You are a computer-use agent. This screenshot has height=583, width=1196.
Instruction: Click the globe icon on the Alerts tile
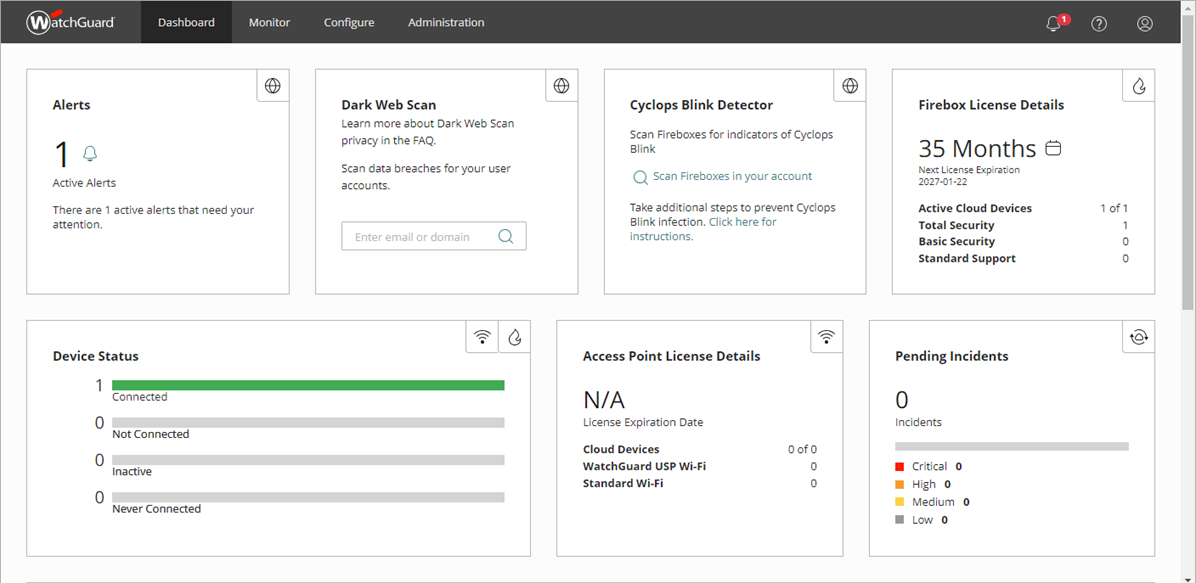272,86
